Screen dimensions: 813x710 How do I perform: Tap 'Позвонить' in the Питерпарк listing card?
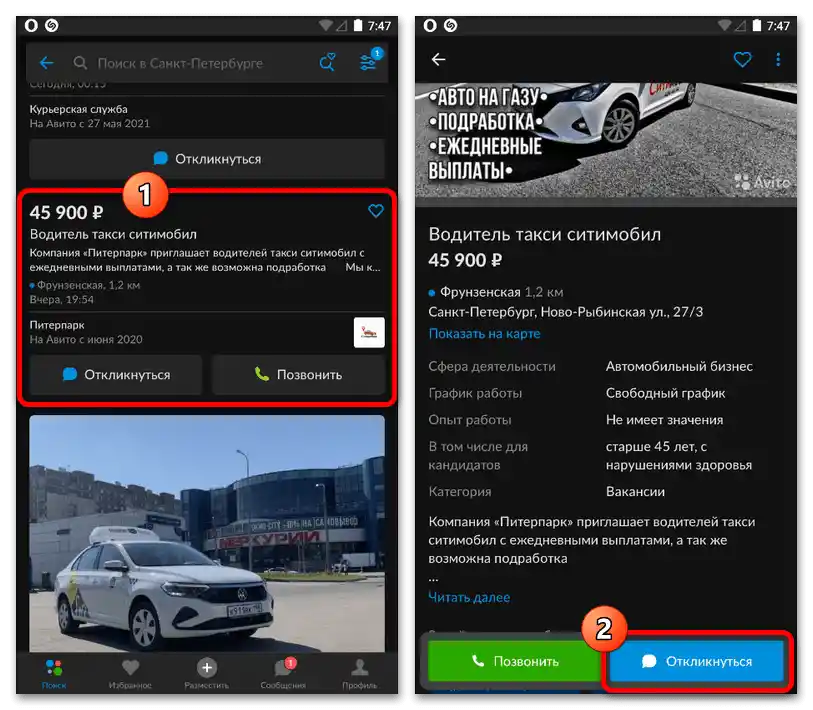(299, 374)
